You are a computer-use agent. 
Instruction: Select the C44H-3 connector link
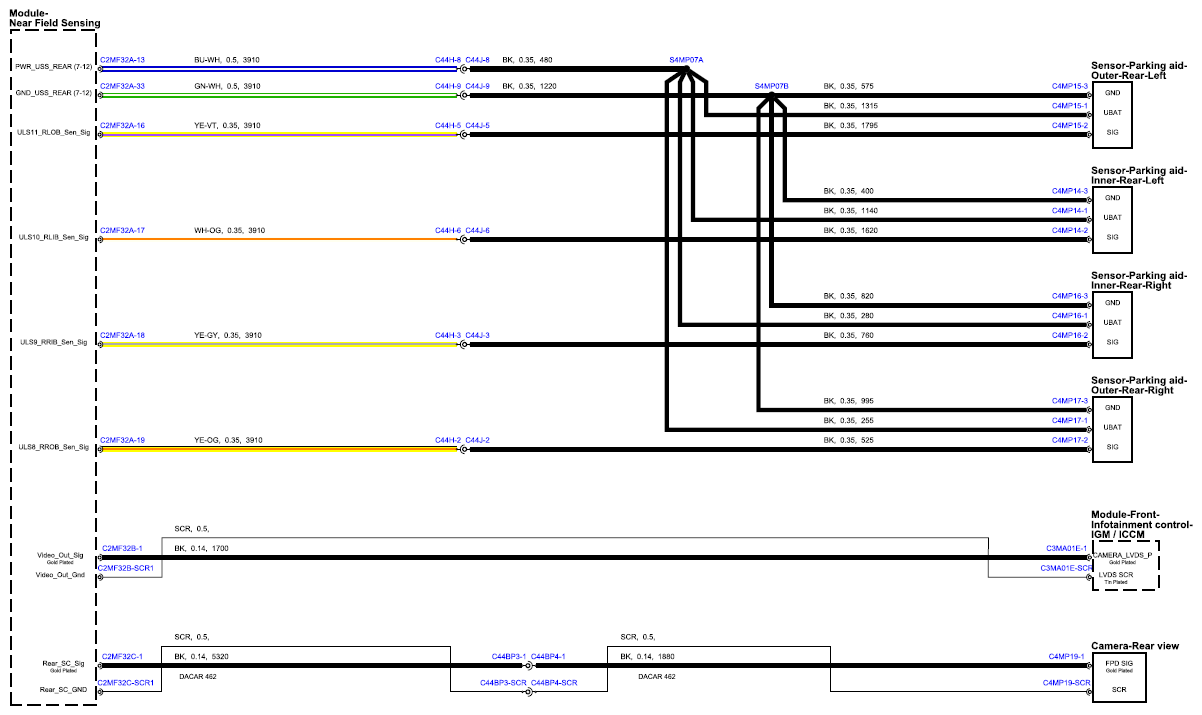tap(448, 335)
